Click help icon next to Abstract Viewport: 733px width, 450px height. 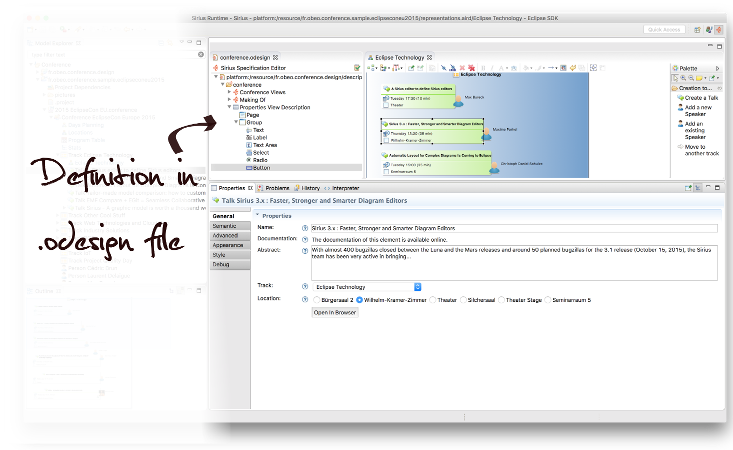click(305, 251)
